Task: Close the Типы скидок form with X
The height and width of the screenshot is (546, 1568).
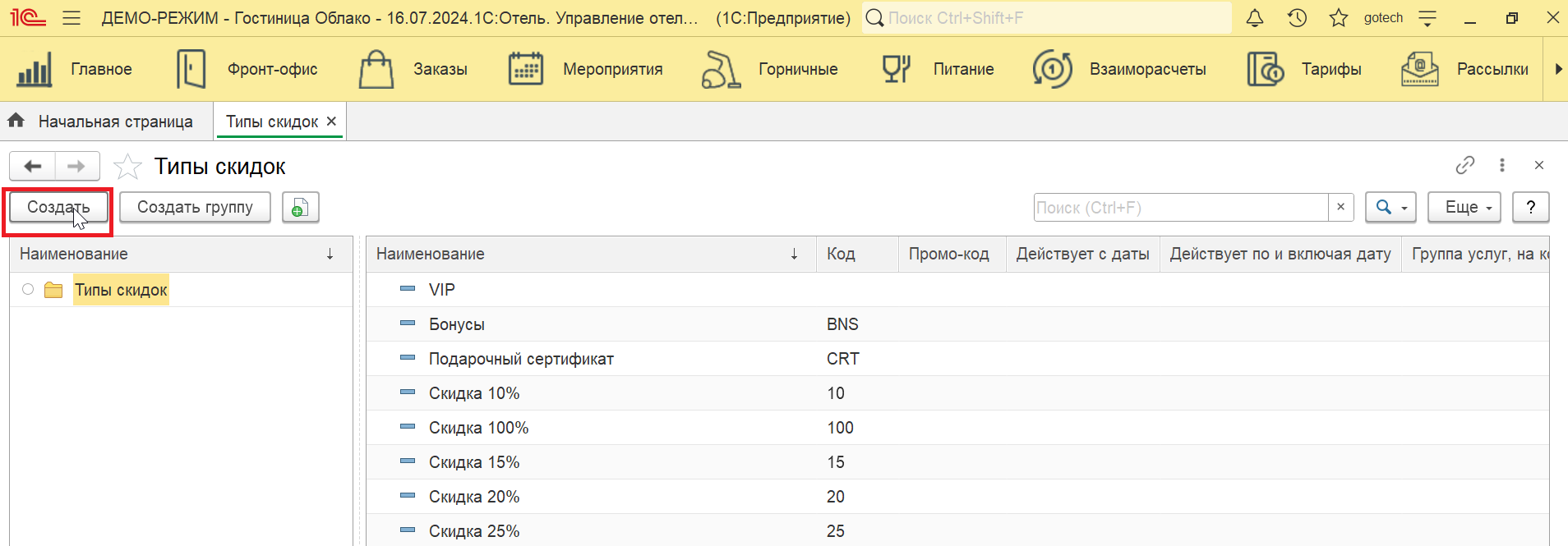Action: point(1539,165)
